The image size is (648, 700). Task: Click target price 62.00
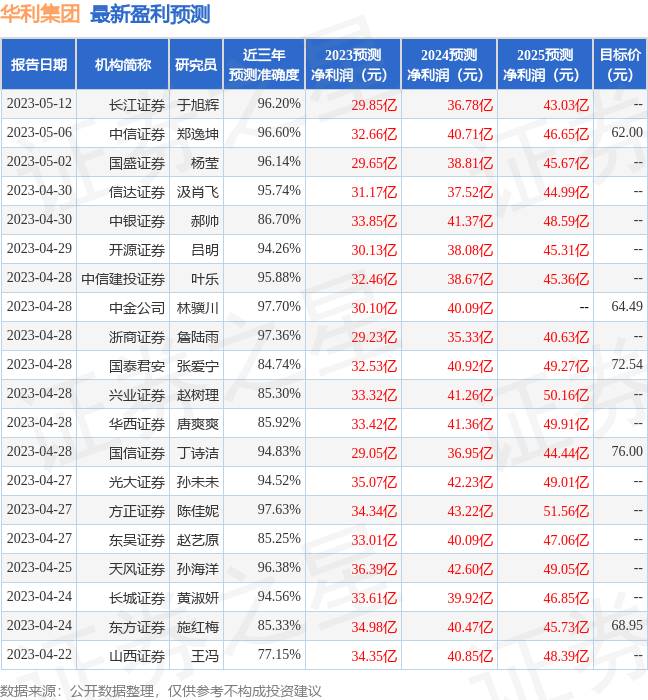click(x=627, y=133)
